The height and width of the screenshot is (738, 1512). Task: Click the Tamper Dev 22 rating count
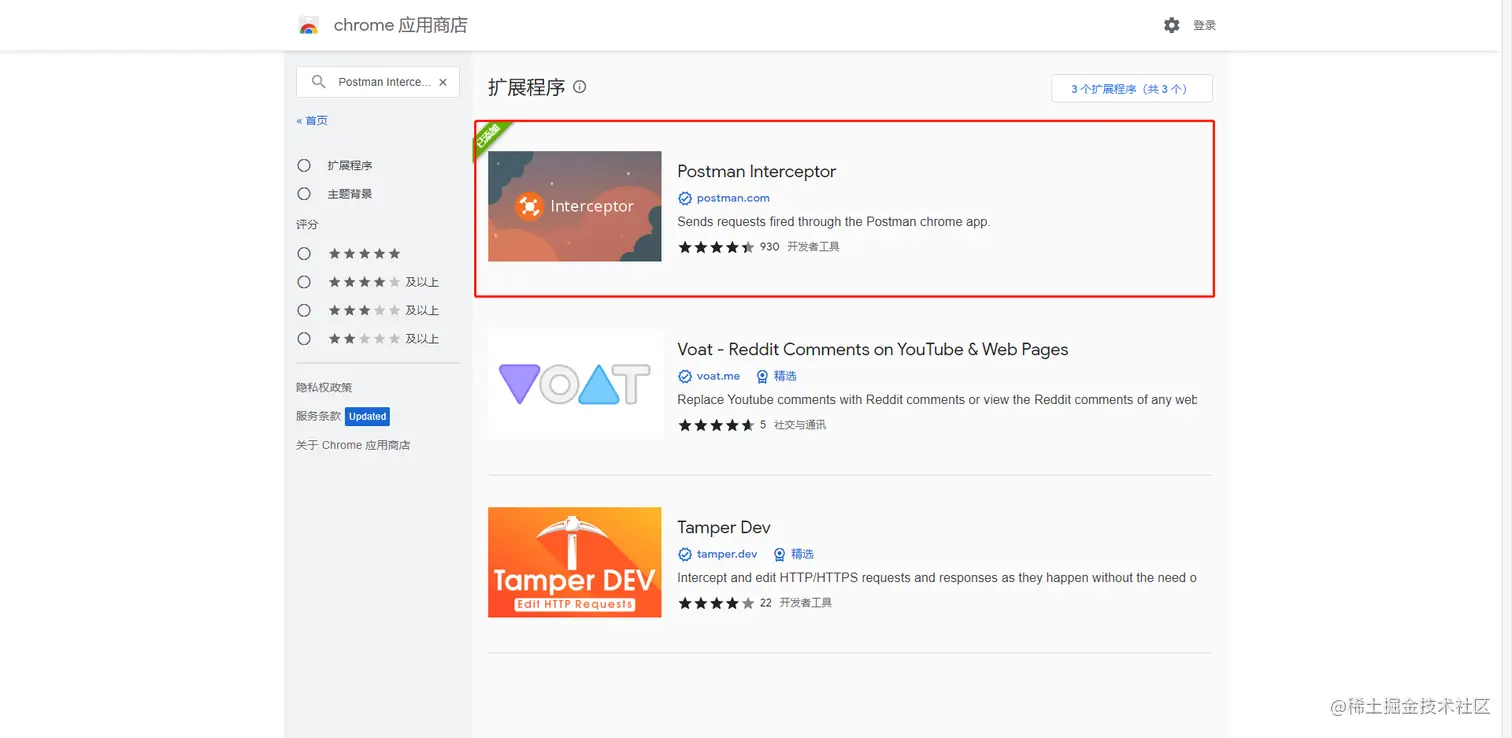(766, 603)
